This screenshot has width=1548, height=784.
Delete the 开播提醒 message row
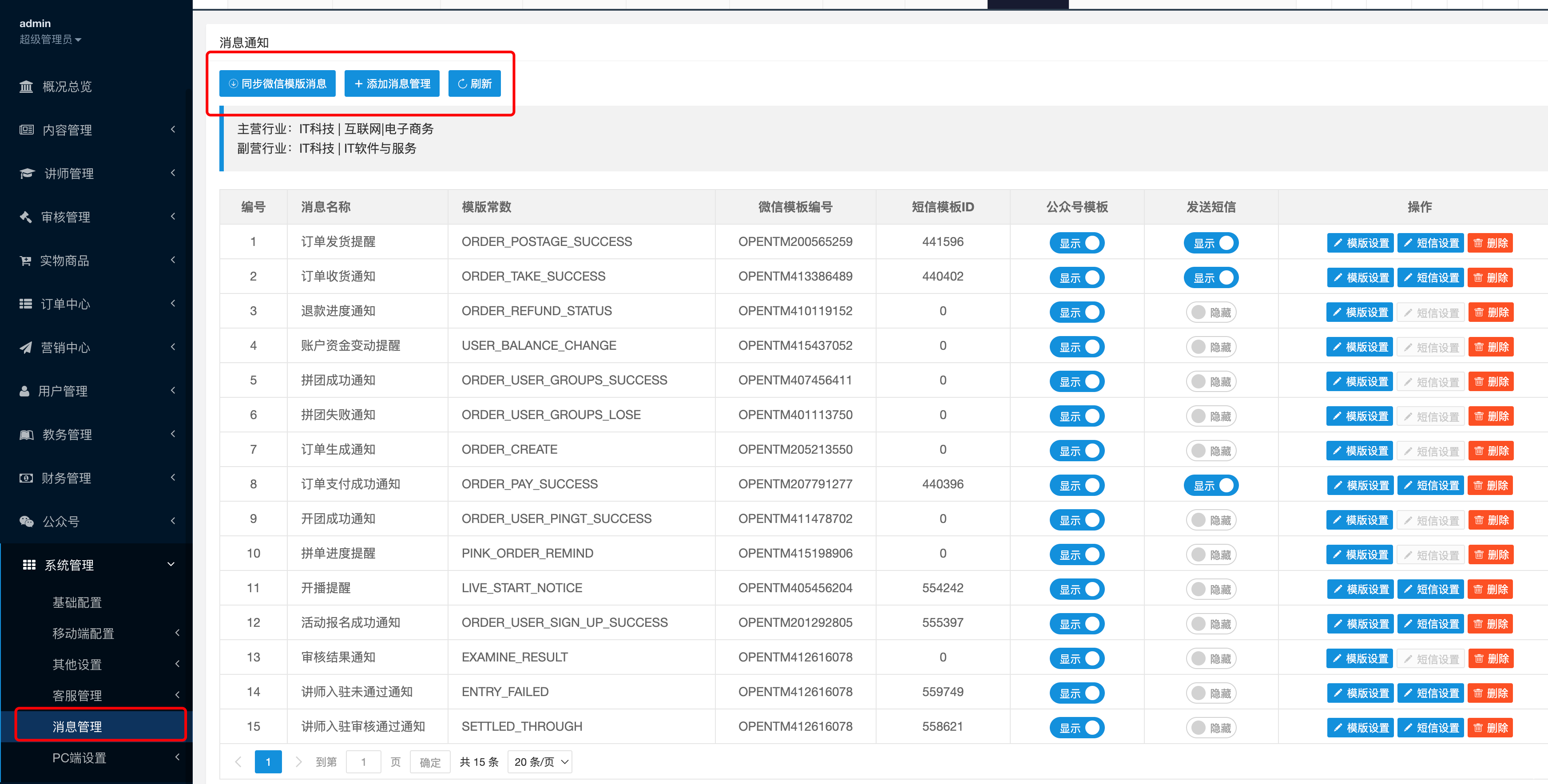1490,590
